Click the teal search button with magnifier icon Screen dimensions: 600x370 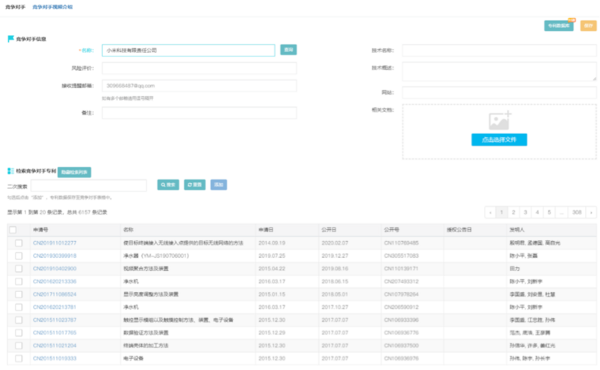coord(168,185)
